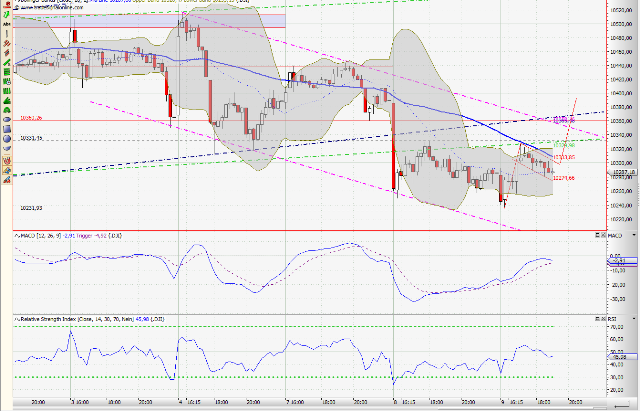640x411 pixels.
Task: Close the MACD indicator pane
Action: click(603, 235)
